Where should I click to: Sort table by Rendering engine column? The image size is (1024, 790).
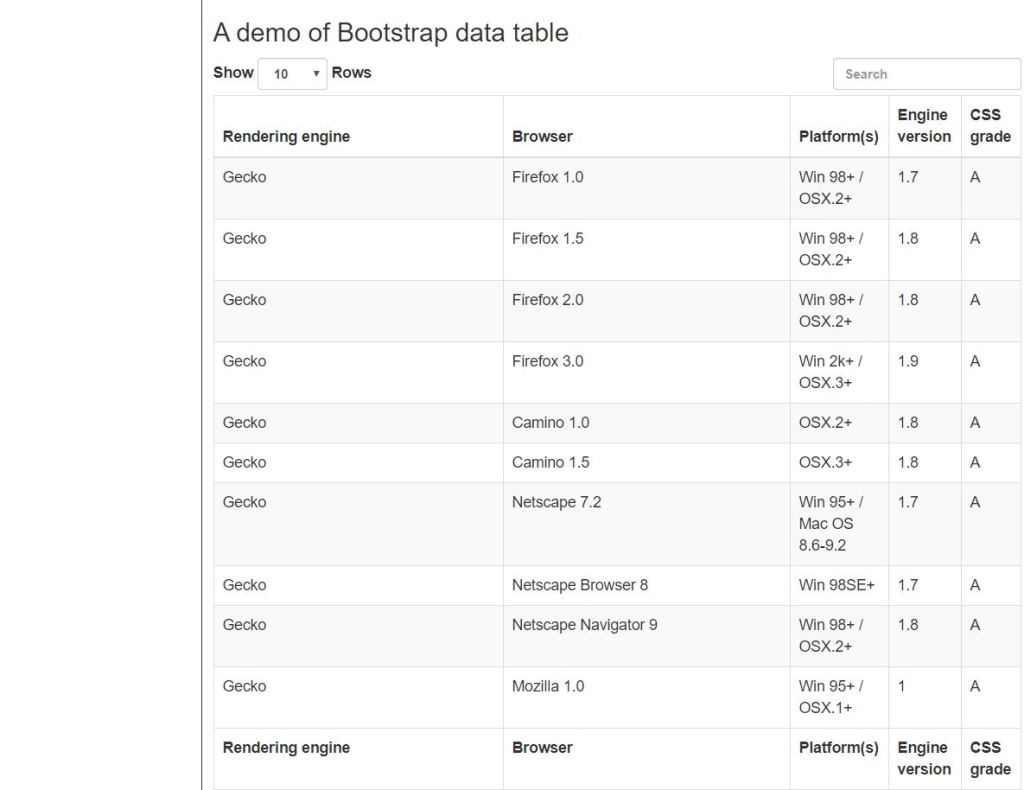[x=286, y=137]
